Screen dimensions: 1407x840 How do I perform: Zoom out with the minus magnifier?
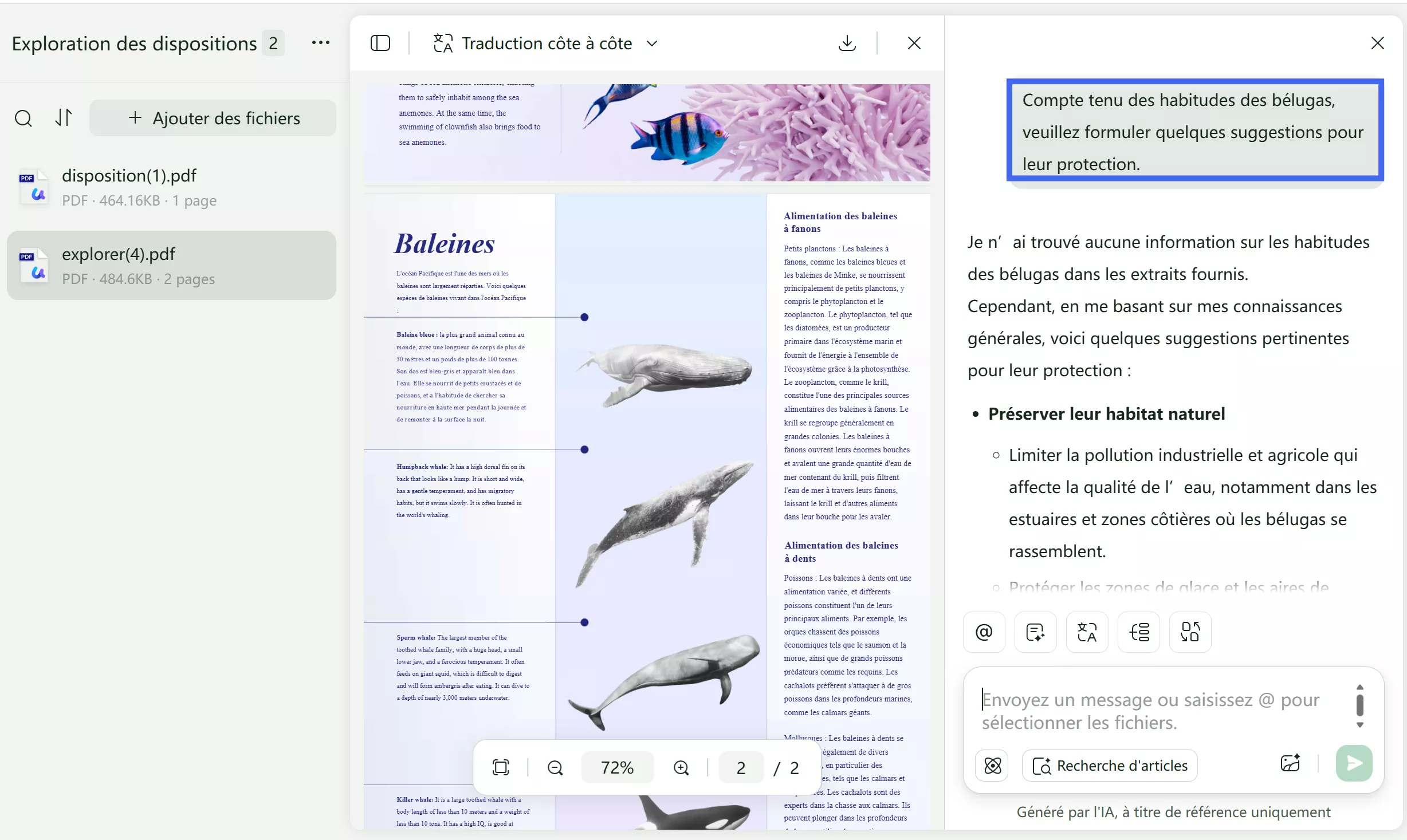tap(555, 767)
